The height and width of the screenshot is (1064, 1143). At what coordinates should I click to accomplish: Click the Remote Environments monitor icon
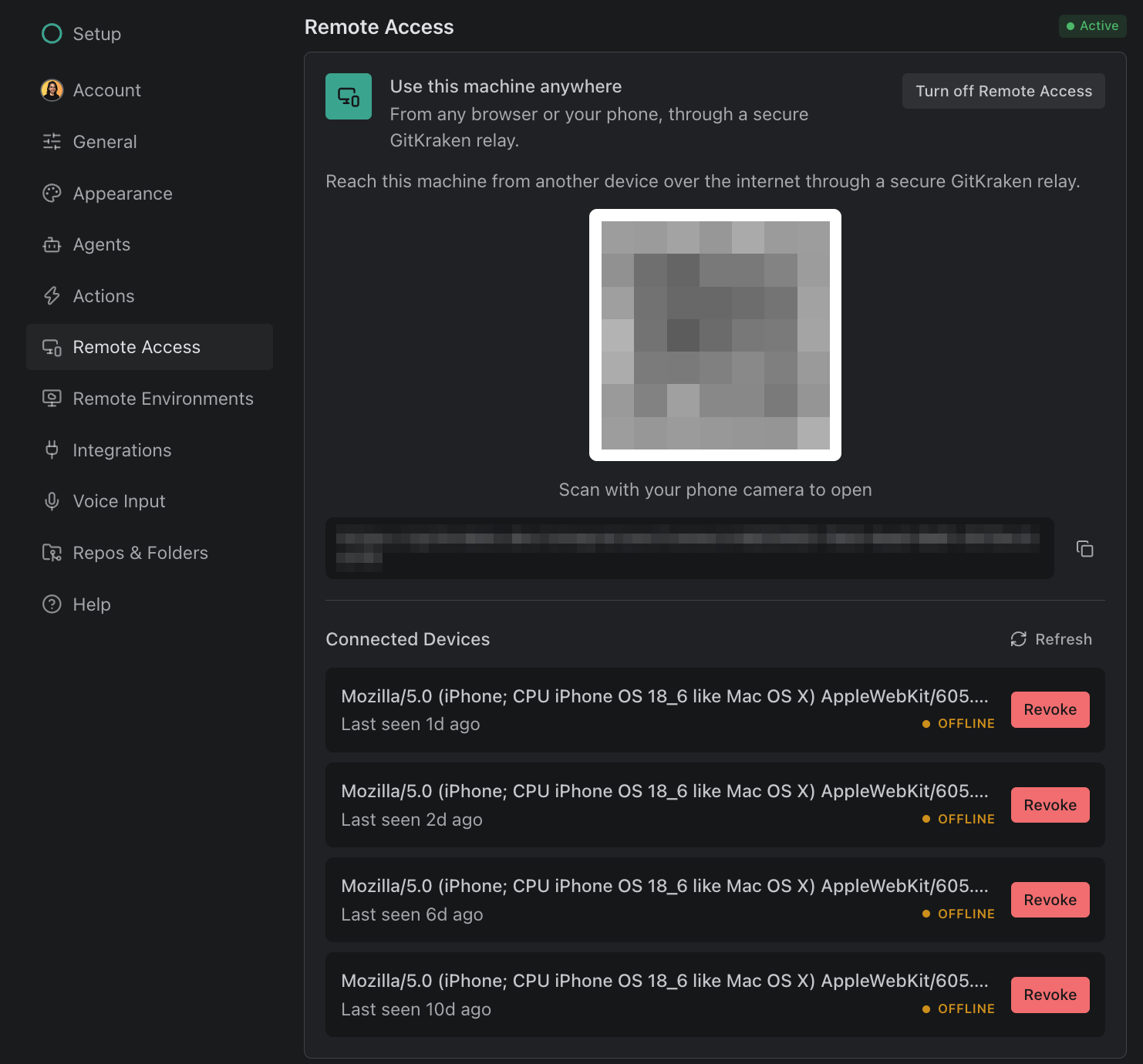(52, 399)
